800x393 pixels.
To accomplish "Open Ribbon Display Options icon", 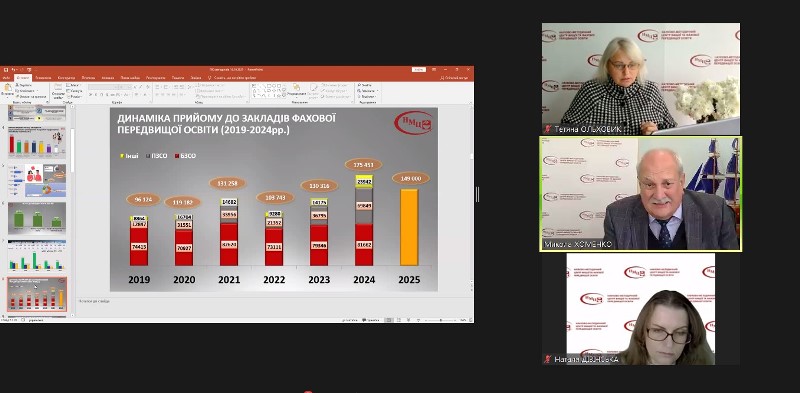I will (434, 69).
